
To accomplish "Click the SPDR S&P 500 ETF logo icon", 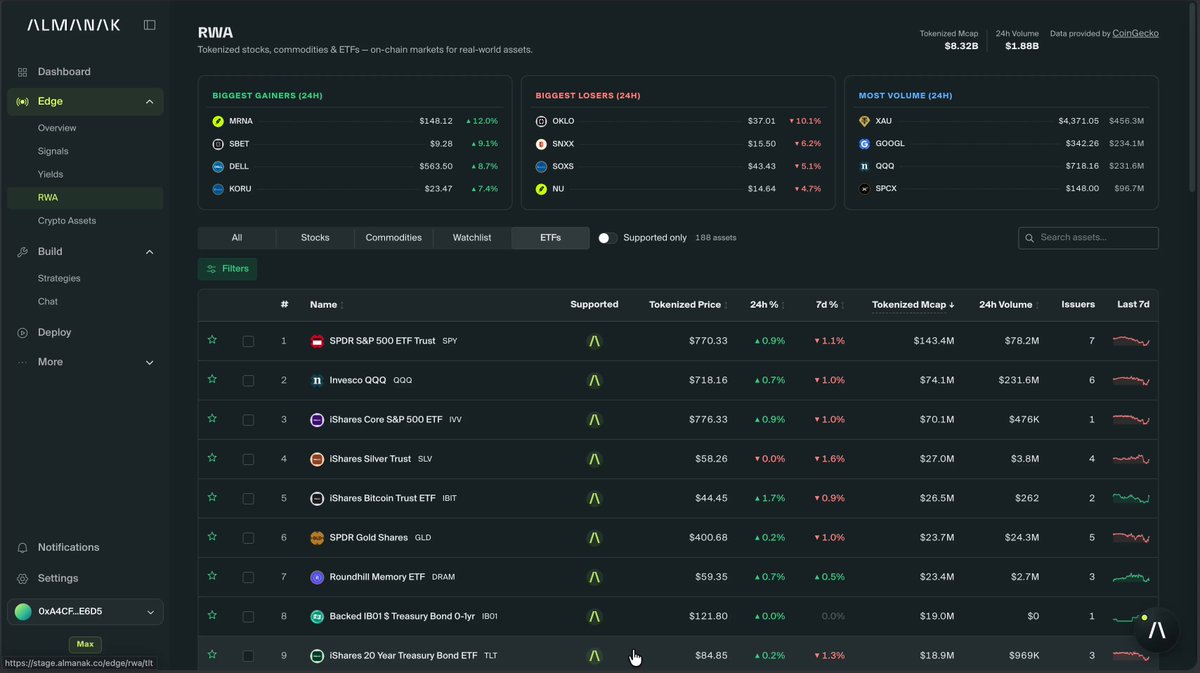I will [x=317, y=341].
